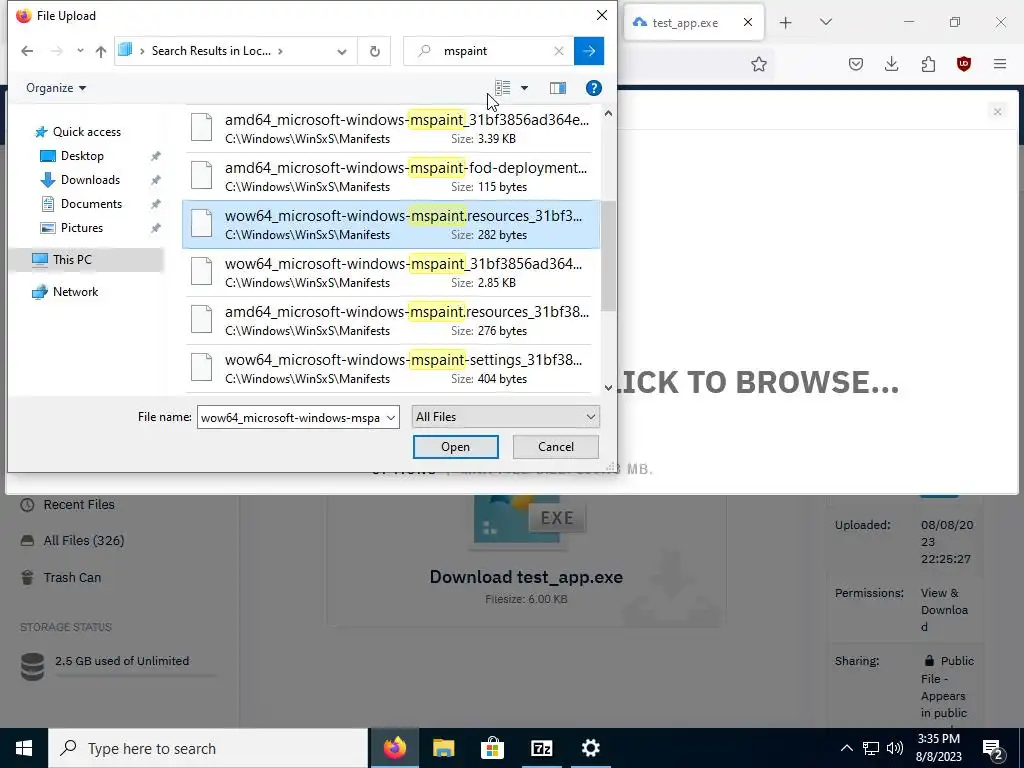Screen dimensions: 1024x768
Task: Open Microsoft Store from taskbar
Action: (x=492, y=748)
